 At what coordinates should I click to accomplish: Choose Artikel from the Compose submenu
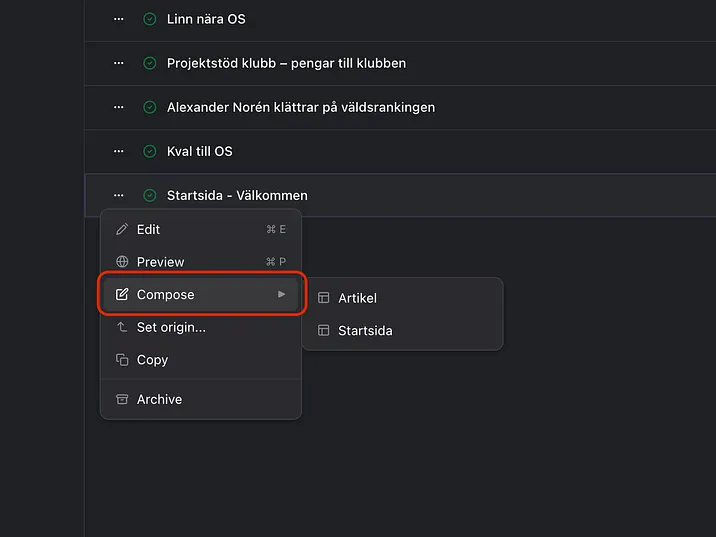(x=357, y=298)
